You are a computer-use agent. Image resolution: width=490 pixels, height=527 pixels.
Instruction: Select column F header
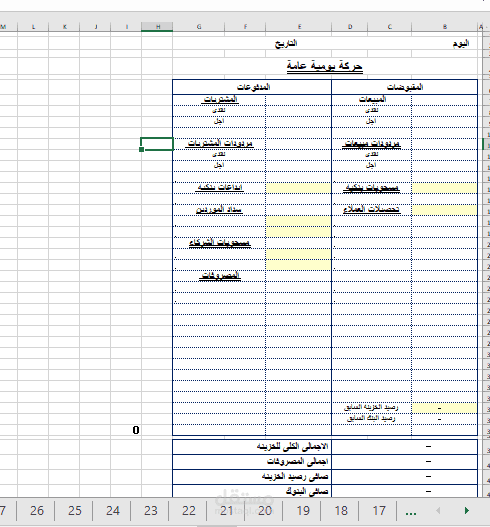click(245, 27)
